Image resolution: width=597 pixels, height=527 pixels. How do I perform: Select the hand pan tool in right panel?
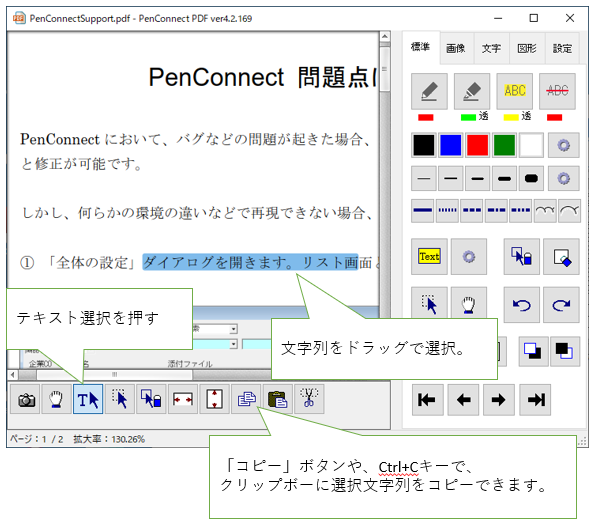click(469, 303)
